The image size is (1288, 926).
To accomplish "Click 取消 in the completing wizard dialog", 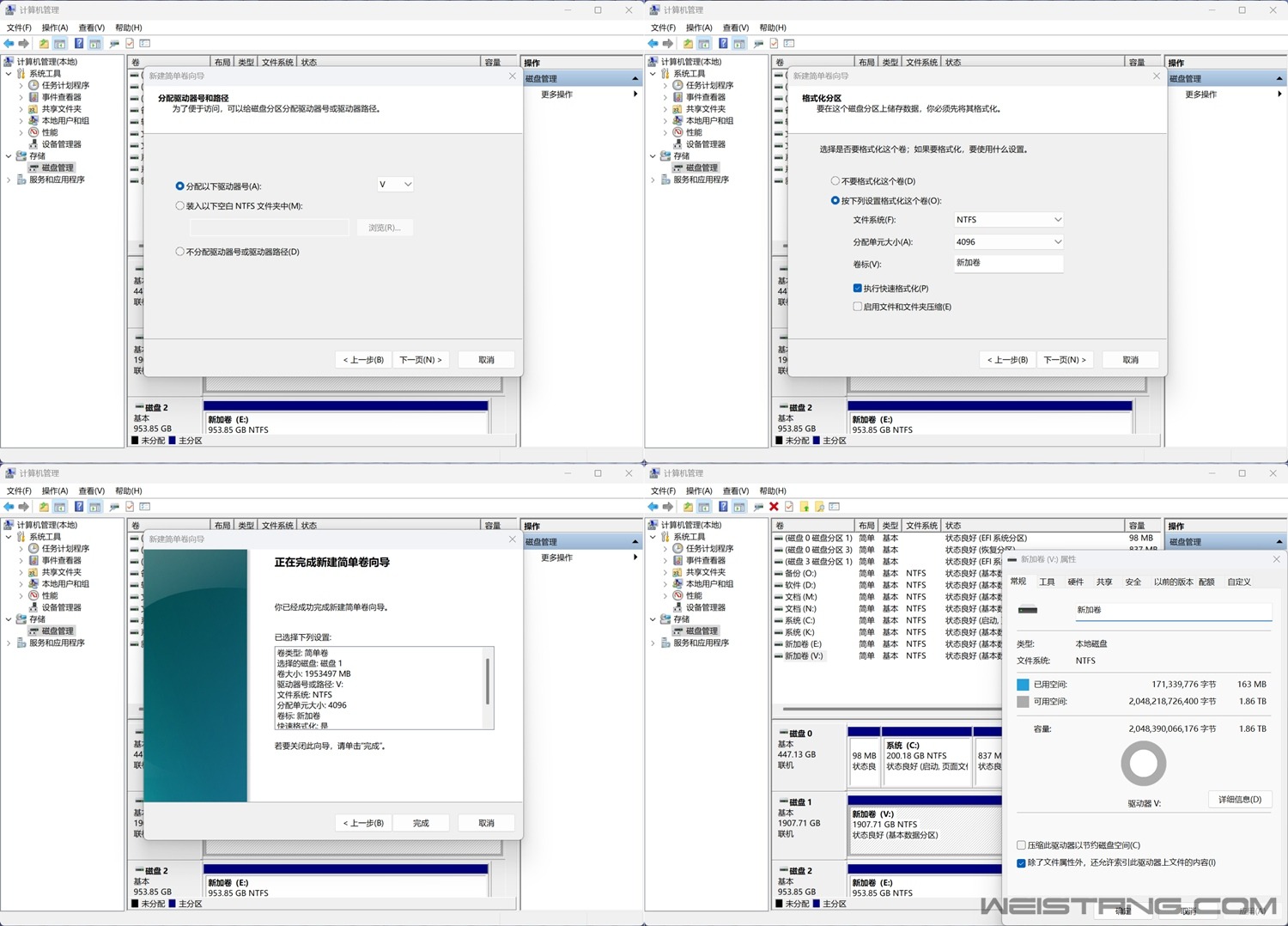I will 486,823.
